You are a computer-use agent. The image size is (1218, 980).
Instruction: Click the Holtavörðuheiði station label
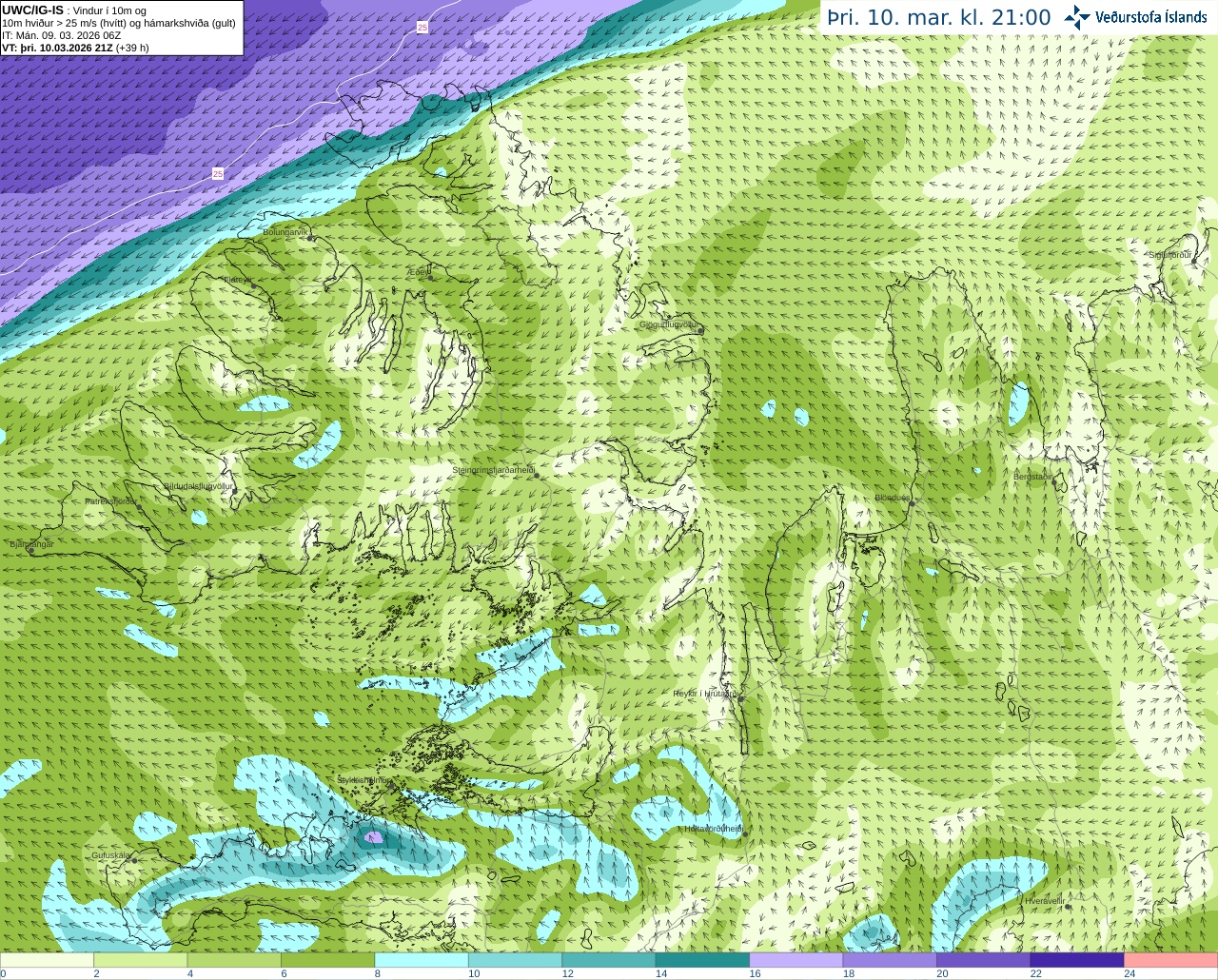pos(714,829)
